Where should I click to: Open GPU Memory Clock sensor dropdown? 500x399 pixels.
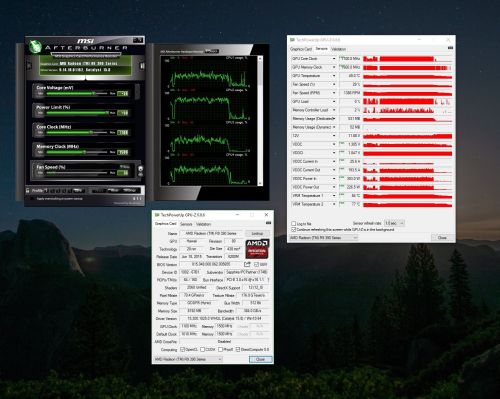click(x=334, y=67)
